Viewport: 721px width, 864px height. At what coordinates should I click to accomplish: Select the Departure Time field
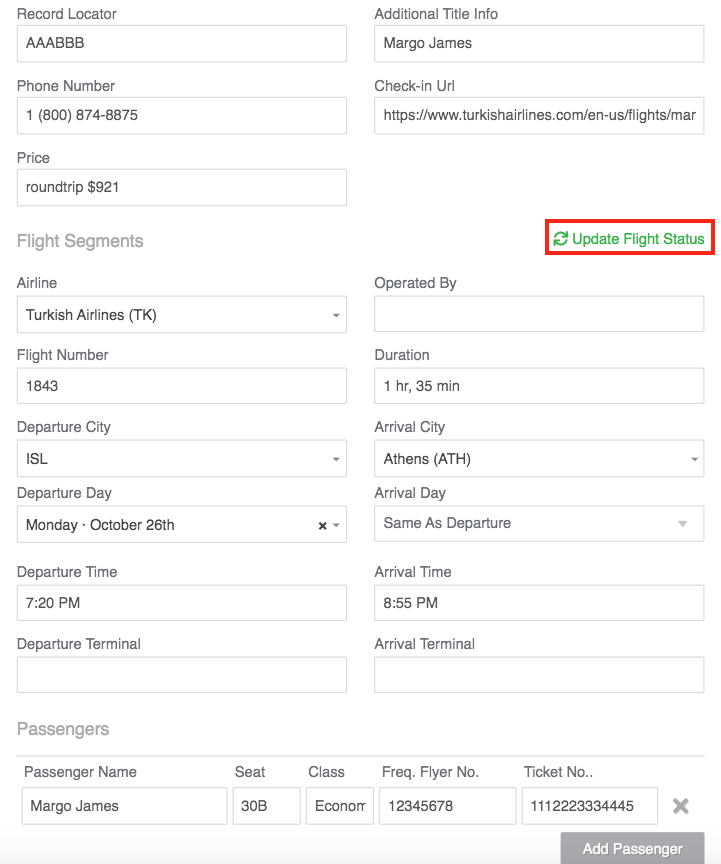tap(182, 603)
